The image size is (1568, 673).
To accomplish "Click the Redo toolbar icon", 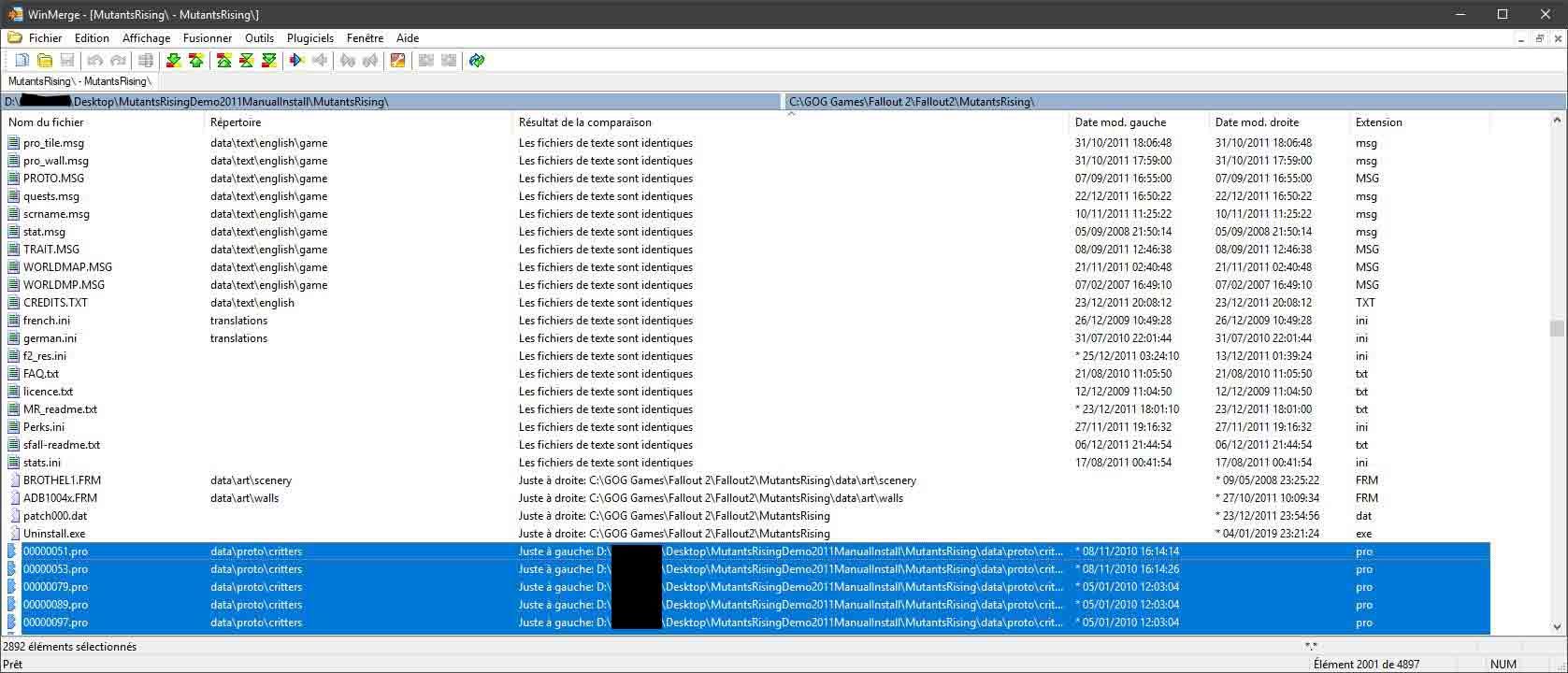I will pyautogui.click(x=117, y=61).
